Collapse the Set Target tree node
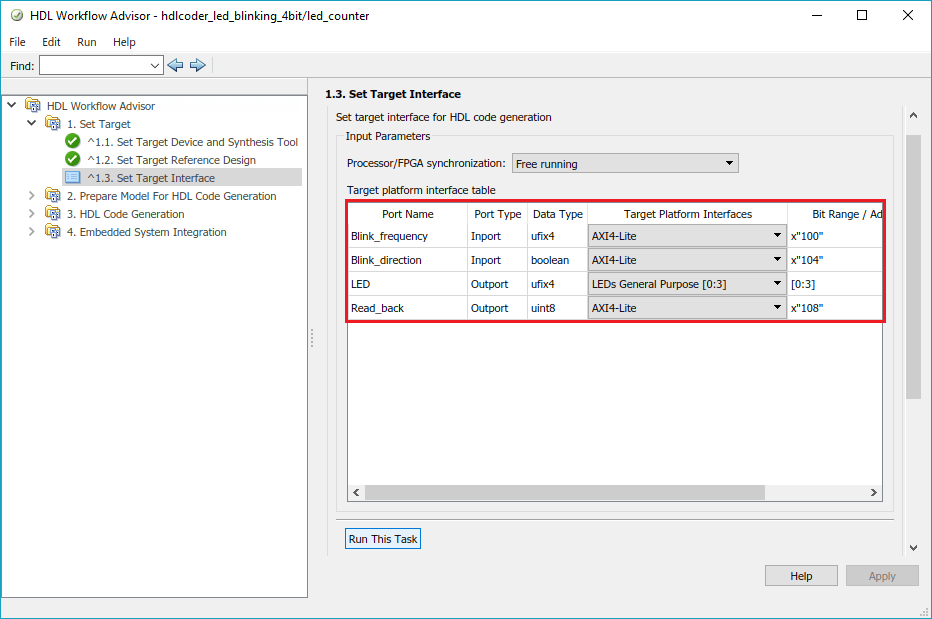 32,124
